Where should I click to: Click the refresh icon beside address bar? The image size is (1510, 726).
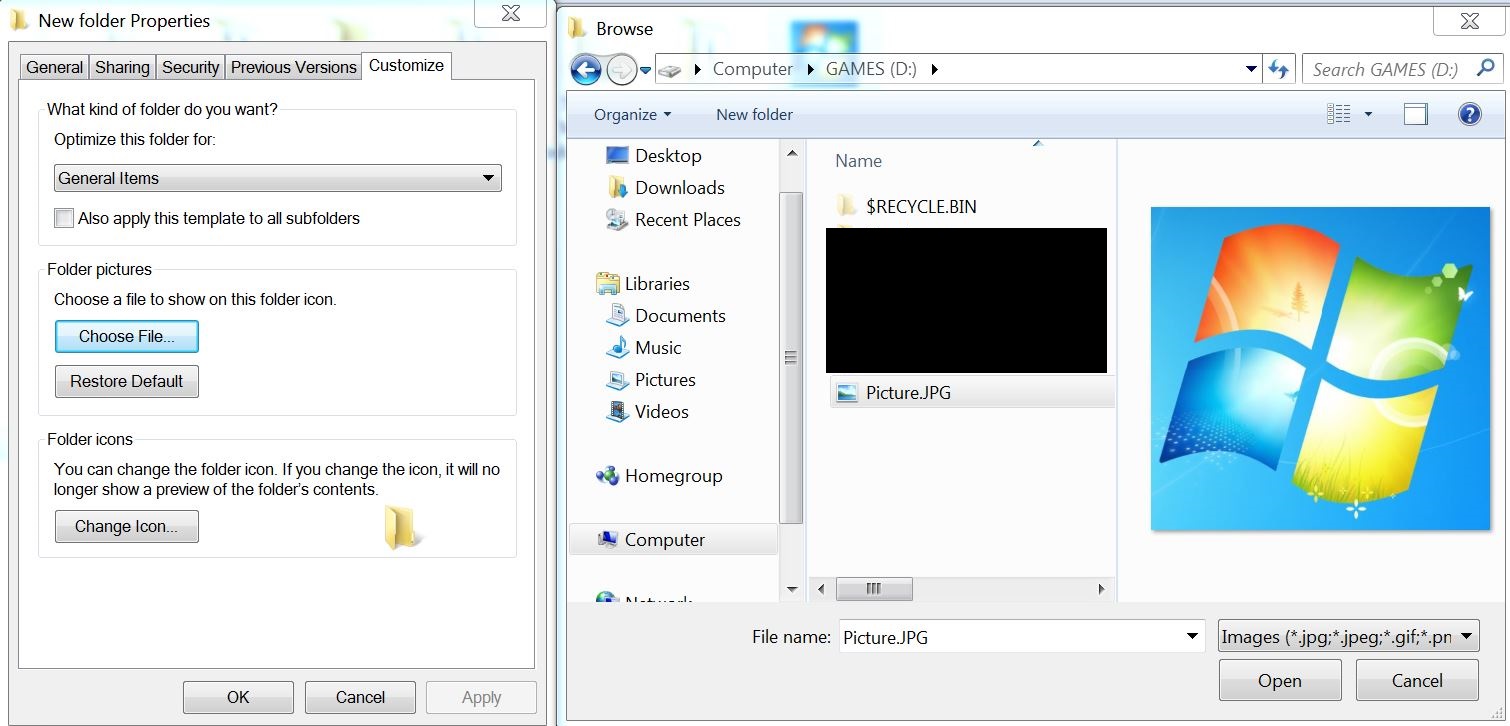[1278, 69]
